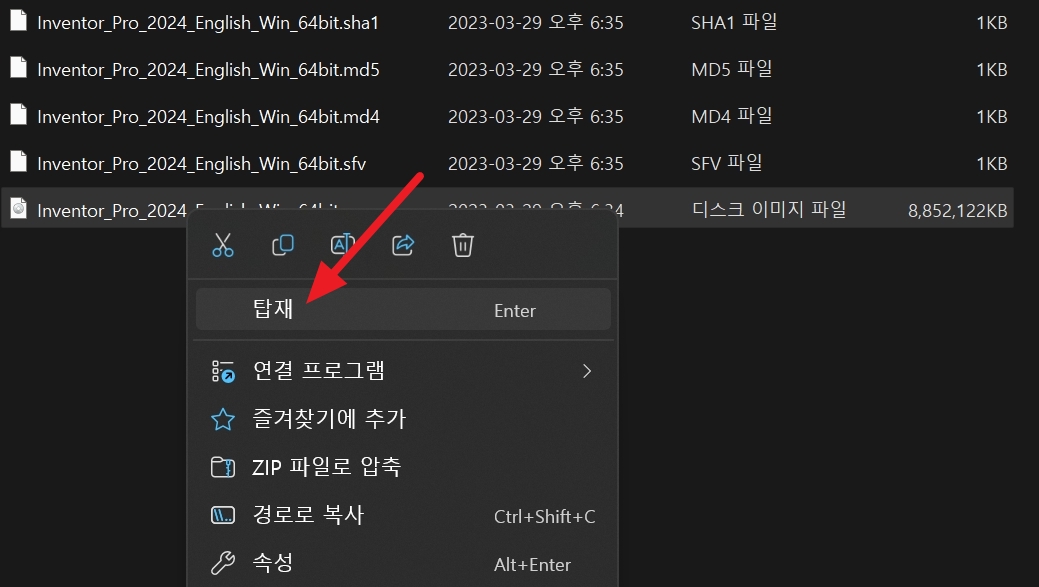Click the star icon beside 즐겨찾기에 추가
1039x587 pixels.
point(223,419)
